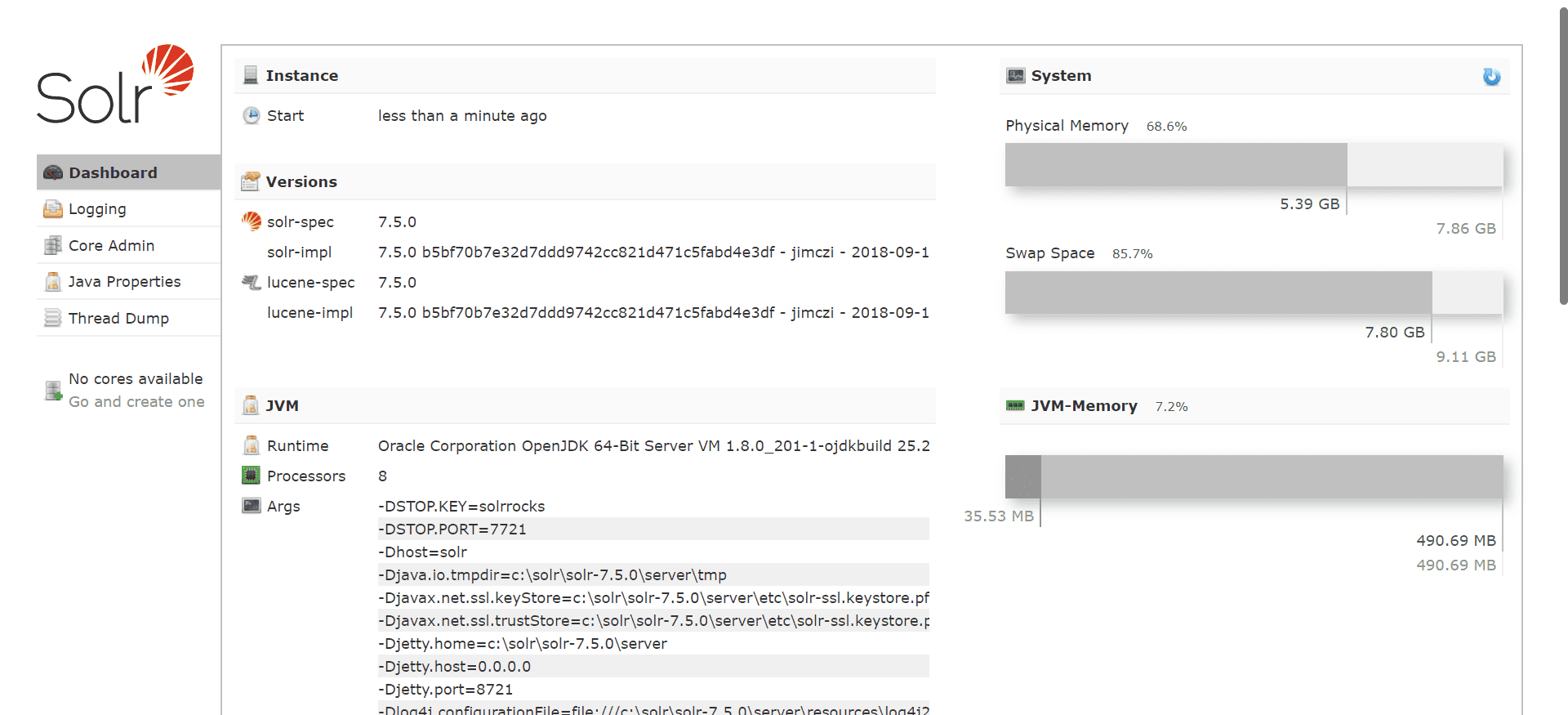Image resolution: width=1568 pixels, height=715 pixels.
Task: Select the -Djava.io.tmpdir argument
Action: point(653,575)
